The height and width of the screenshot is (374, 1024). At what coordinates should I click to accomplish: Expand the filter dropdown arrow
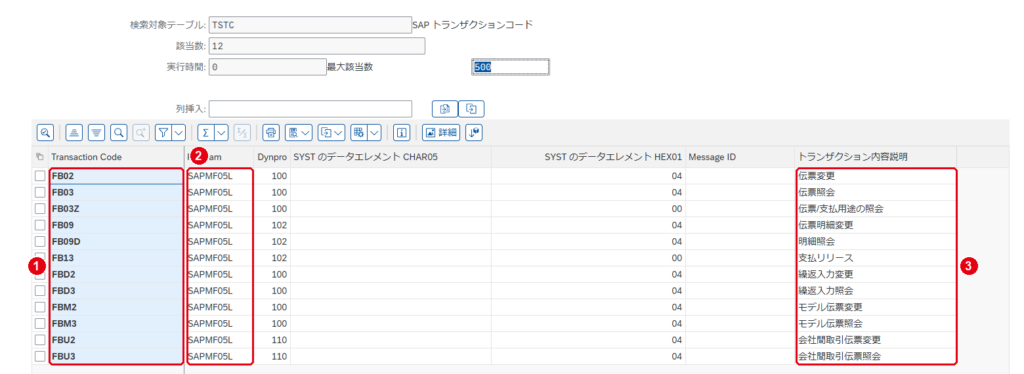178,132
